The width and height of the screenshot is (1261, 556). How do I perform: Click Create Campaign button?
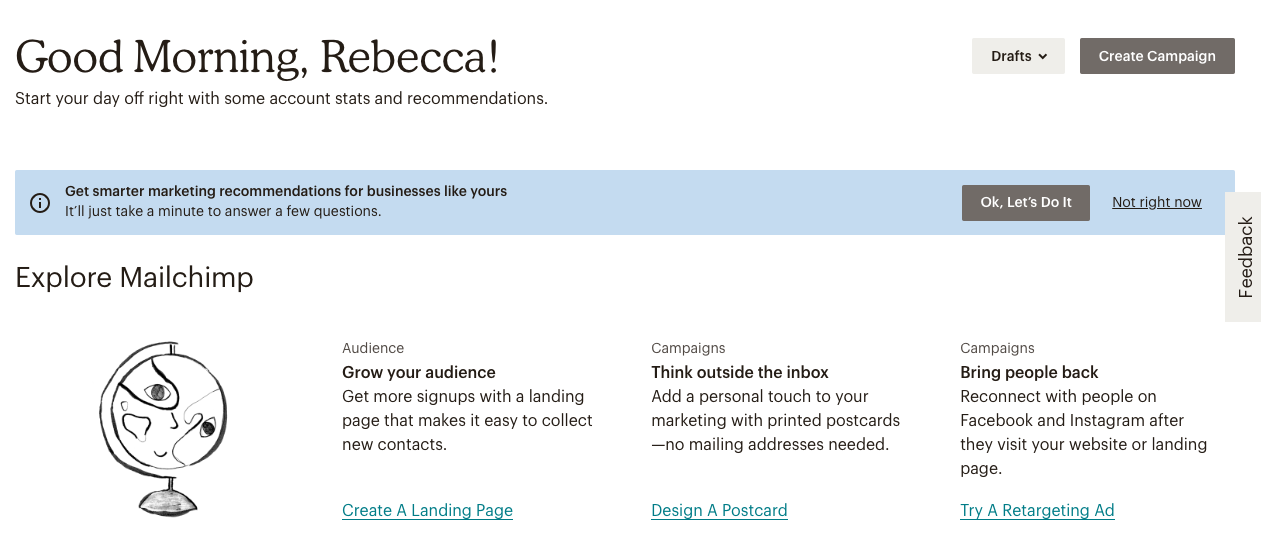(x=1157, y=56)
